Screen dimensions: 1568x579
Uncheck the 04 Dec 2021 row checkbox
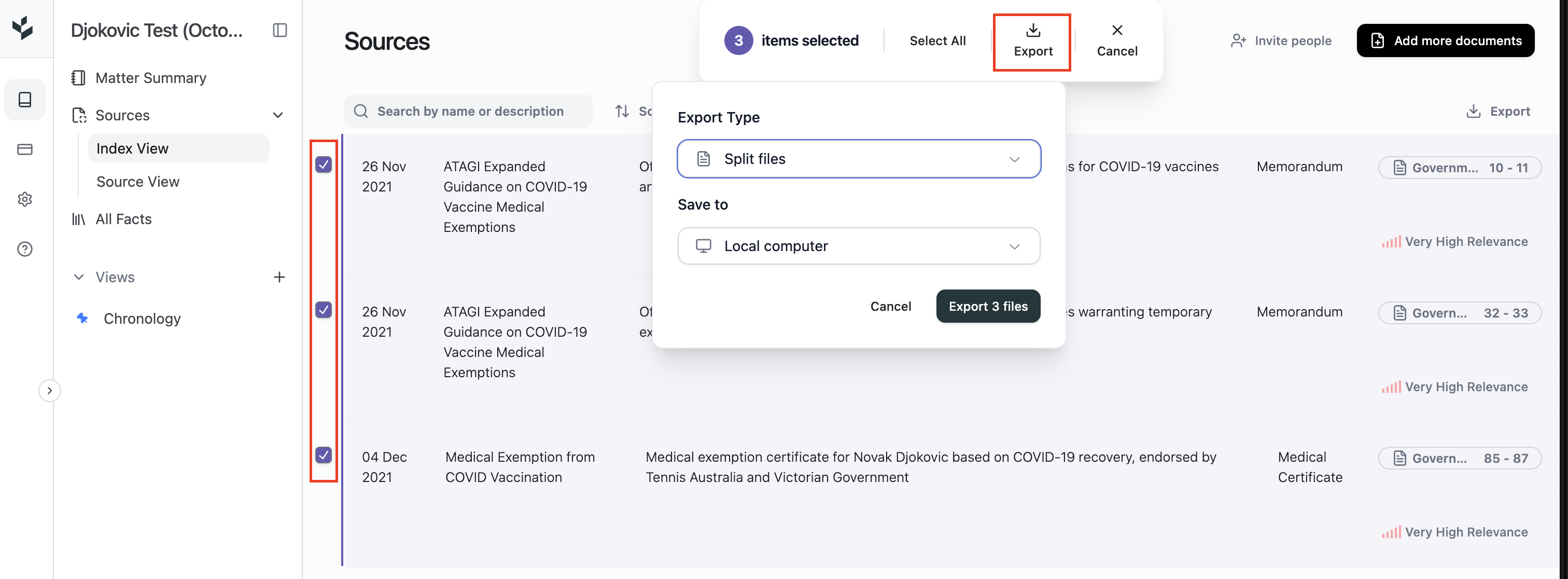324,455
